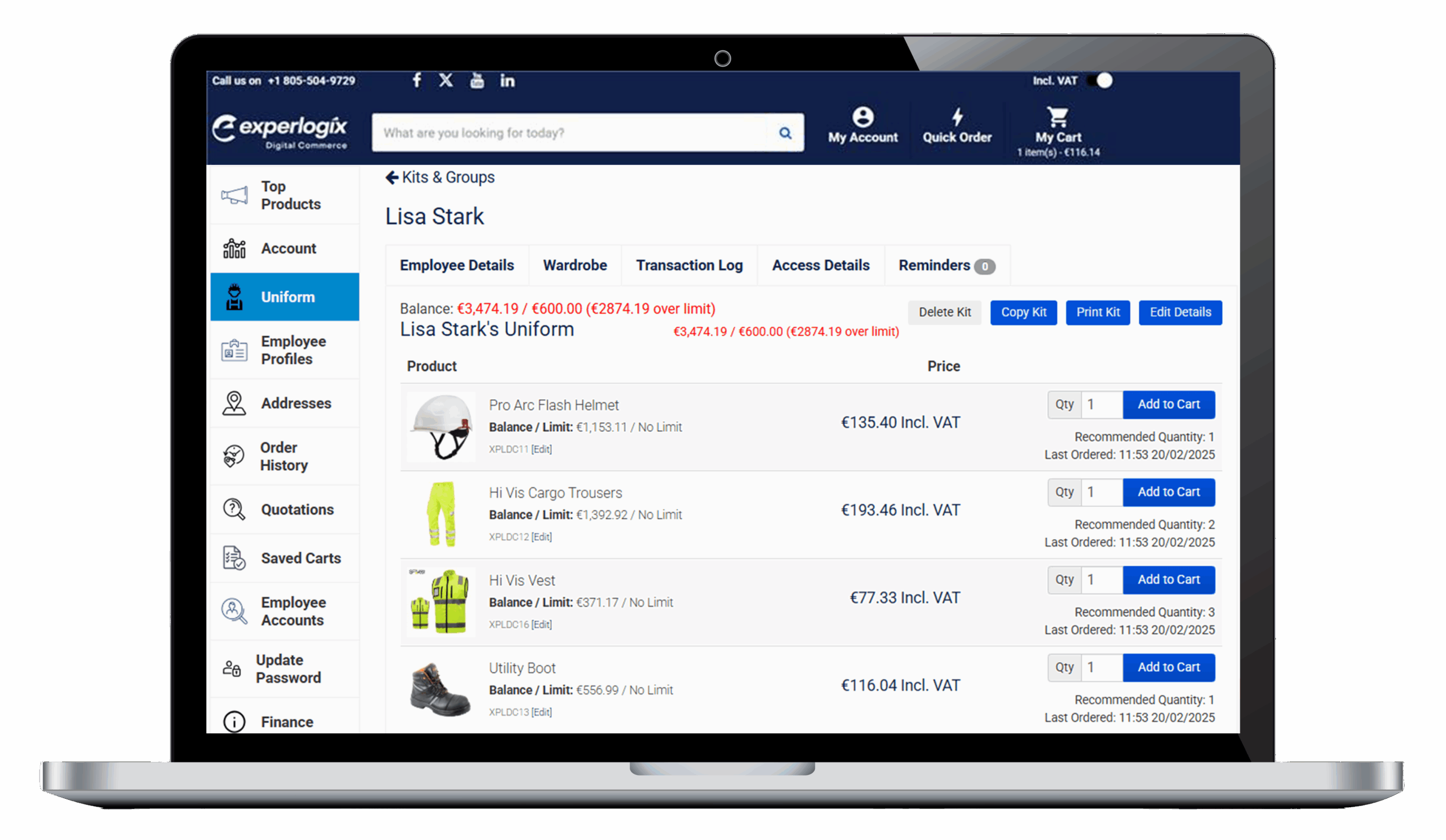The height and width of the screenshot is (840, 1446).
Task: Click the Quick Order lightning icon
Action: (957, 118)
